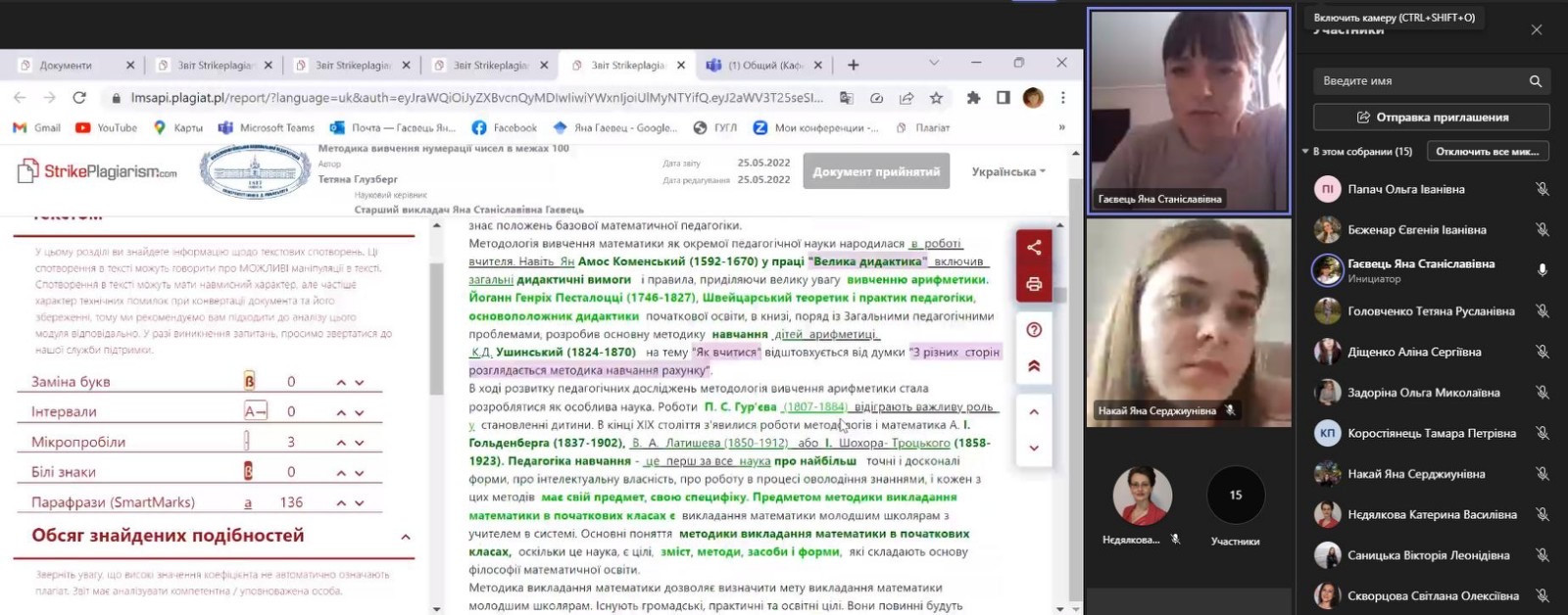Click the print icon in report sidebar

coord(1034,285)
